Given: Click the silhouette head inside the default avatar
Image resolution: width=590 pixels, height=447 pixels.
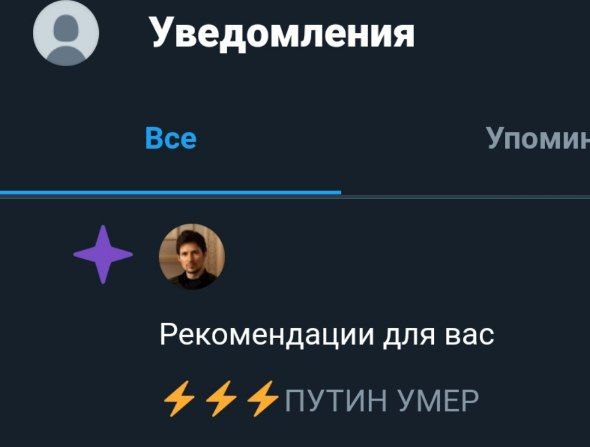Looking at the screenshot, I should (x=66, y=27).
